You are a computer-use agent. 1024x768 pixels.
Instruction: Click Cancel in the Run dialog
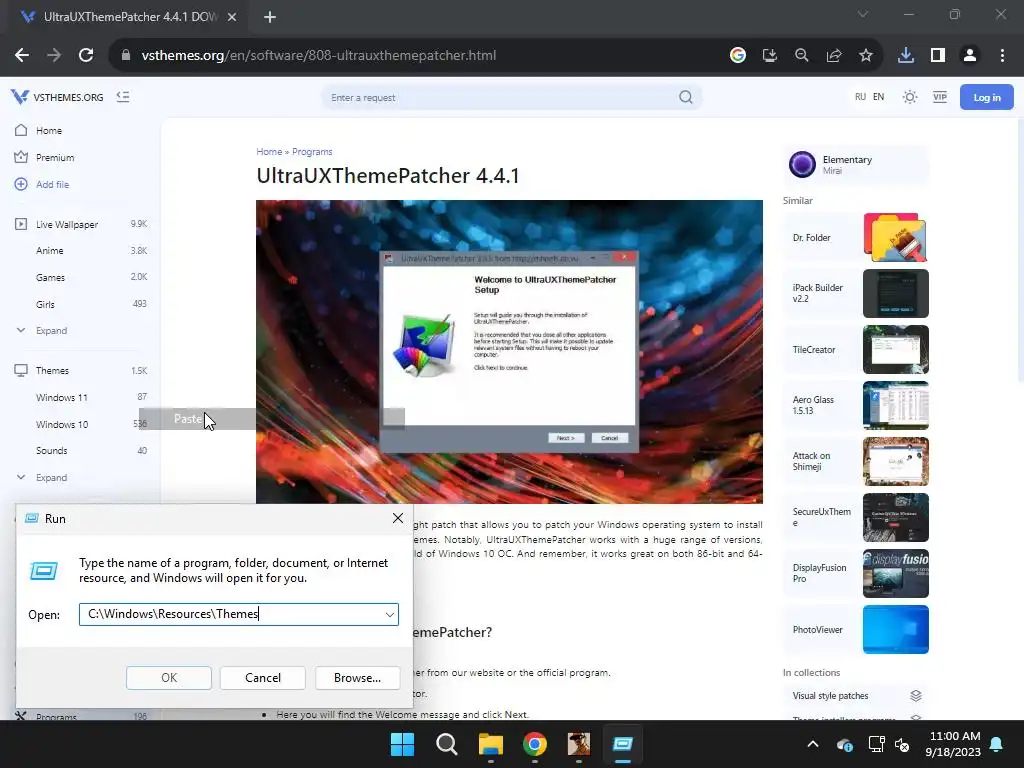point(263,678)
